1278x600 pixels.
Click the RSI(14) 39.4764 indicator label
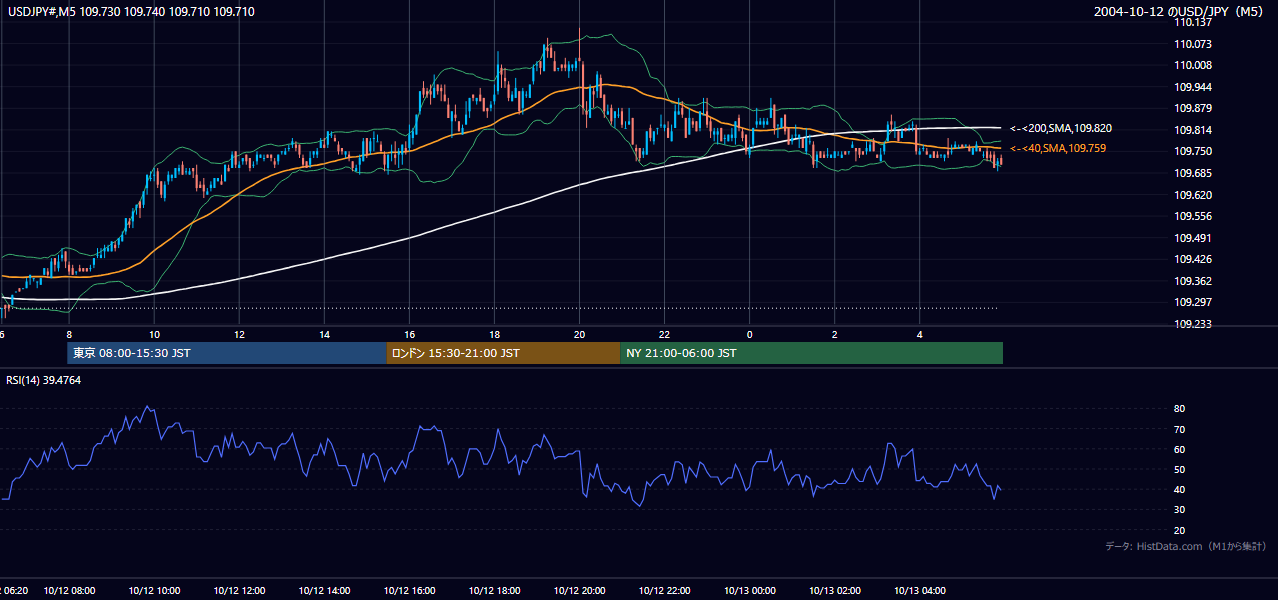pyautogui.click(x=43, y=380)
